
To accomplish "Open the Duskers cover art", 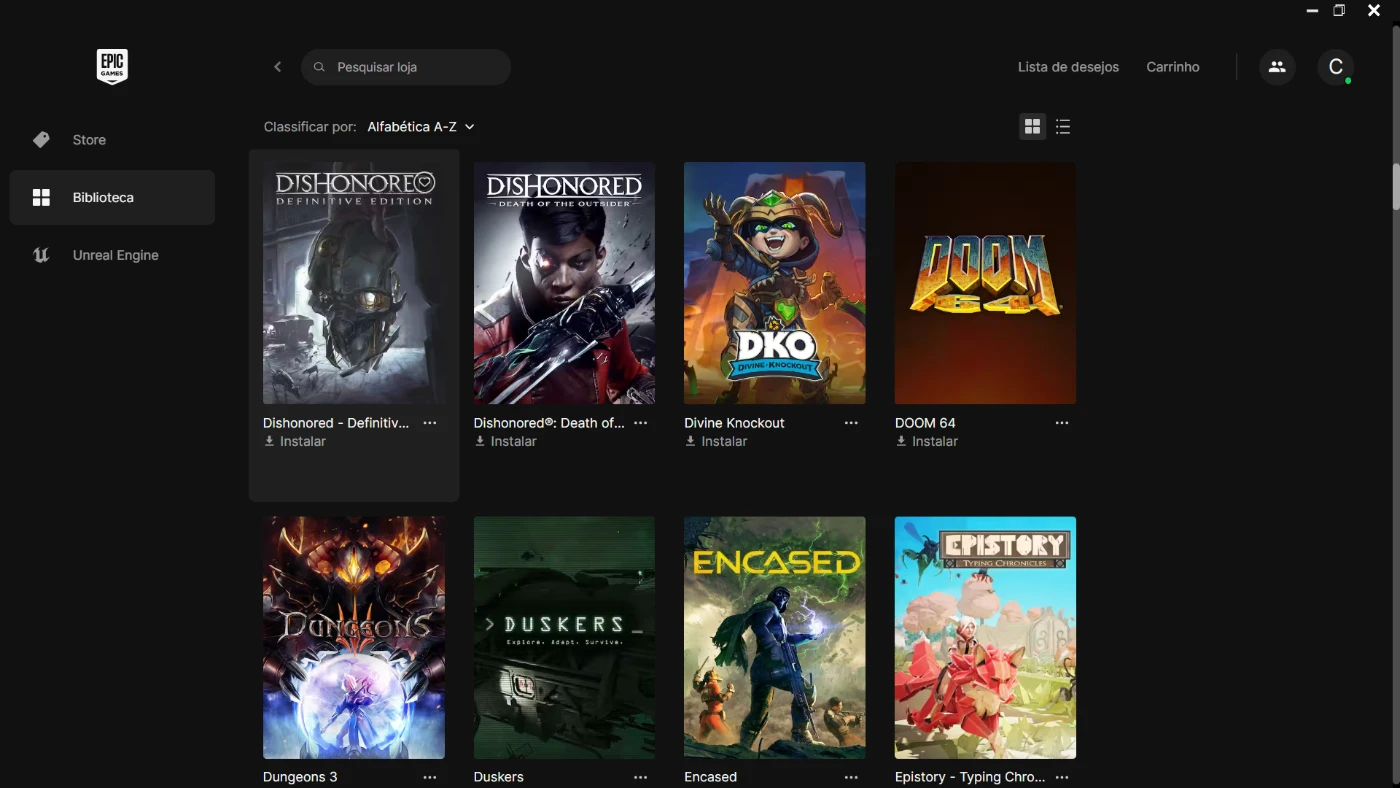I will coord(564,637).
